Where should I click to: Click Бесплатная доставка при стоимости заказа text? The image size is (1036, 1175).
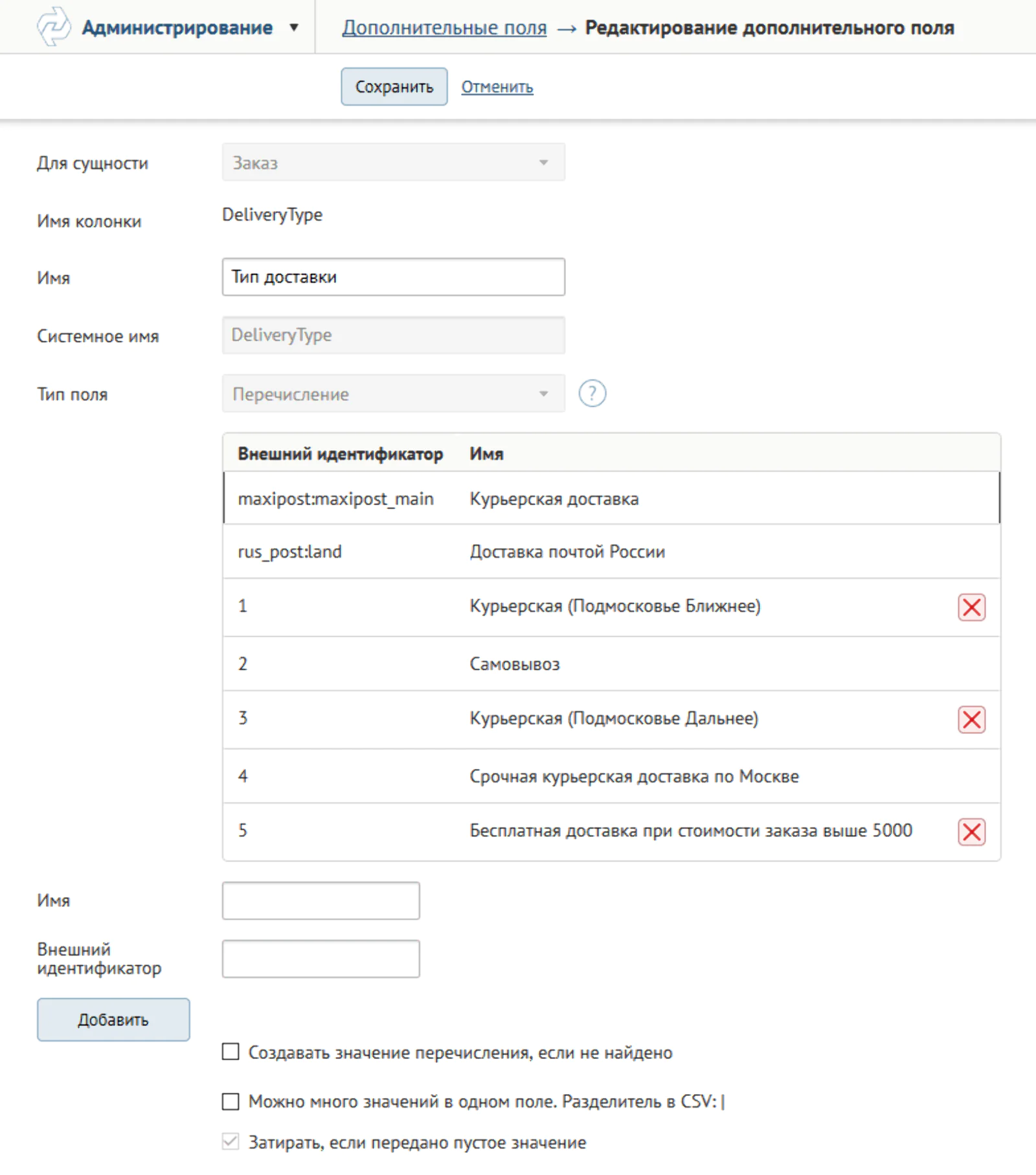click(691, 830)
